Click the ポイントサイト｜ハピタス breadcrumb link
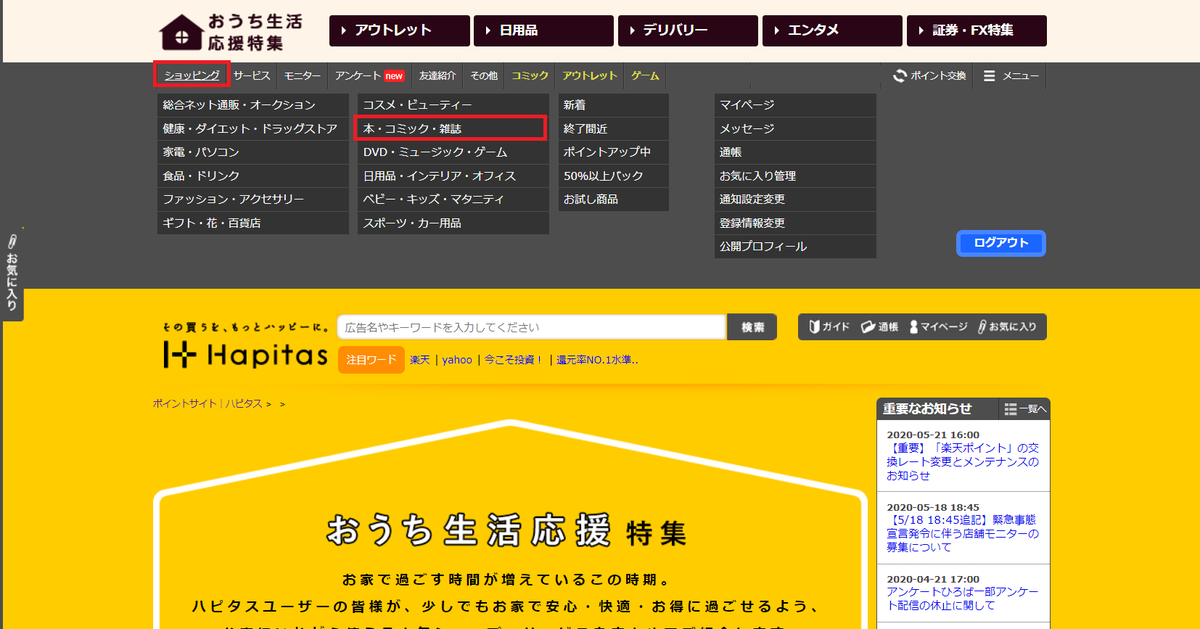Viewport: 1200px width, 629px height. point(207,403)
